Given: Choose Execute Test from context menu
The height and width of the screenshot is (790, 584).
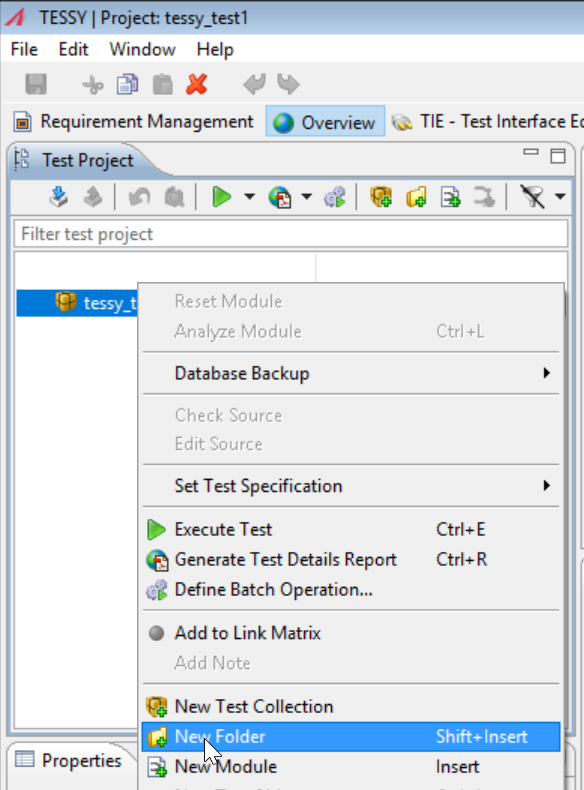Looking at the screenshot, I should coord(351,529).
